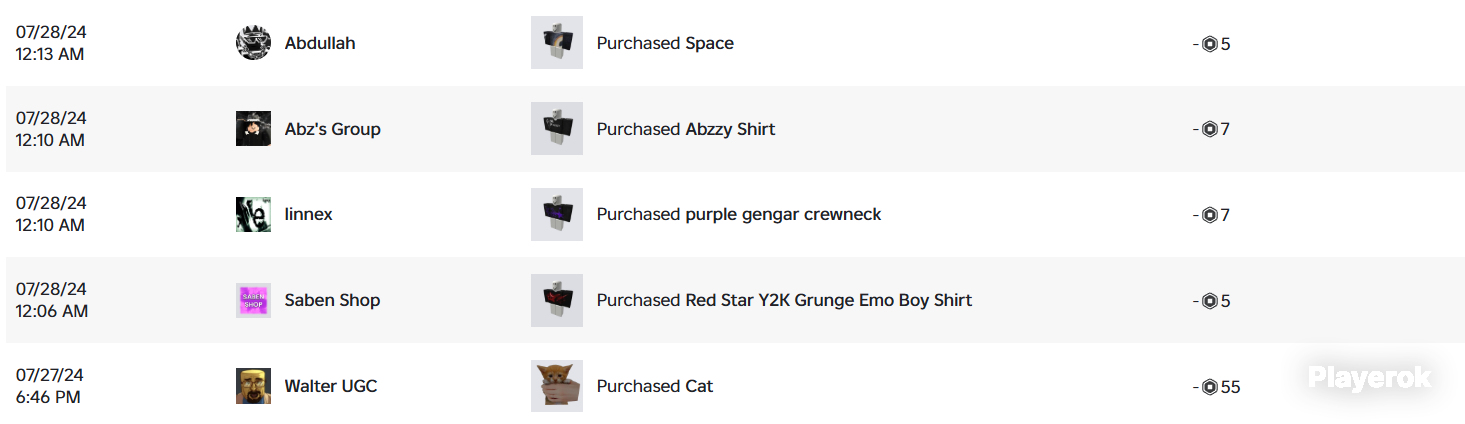Click Robux icon beside the 55 amount
Screen dimensions: 1465x424
pyautogui.click(x=1210, y=387)
